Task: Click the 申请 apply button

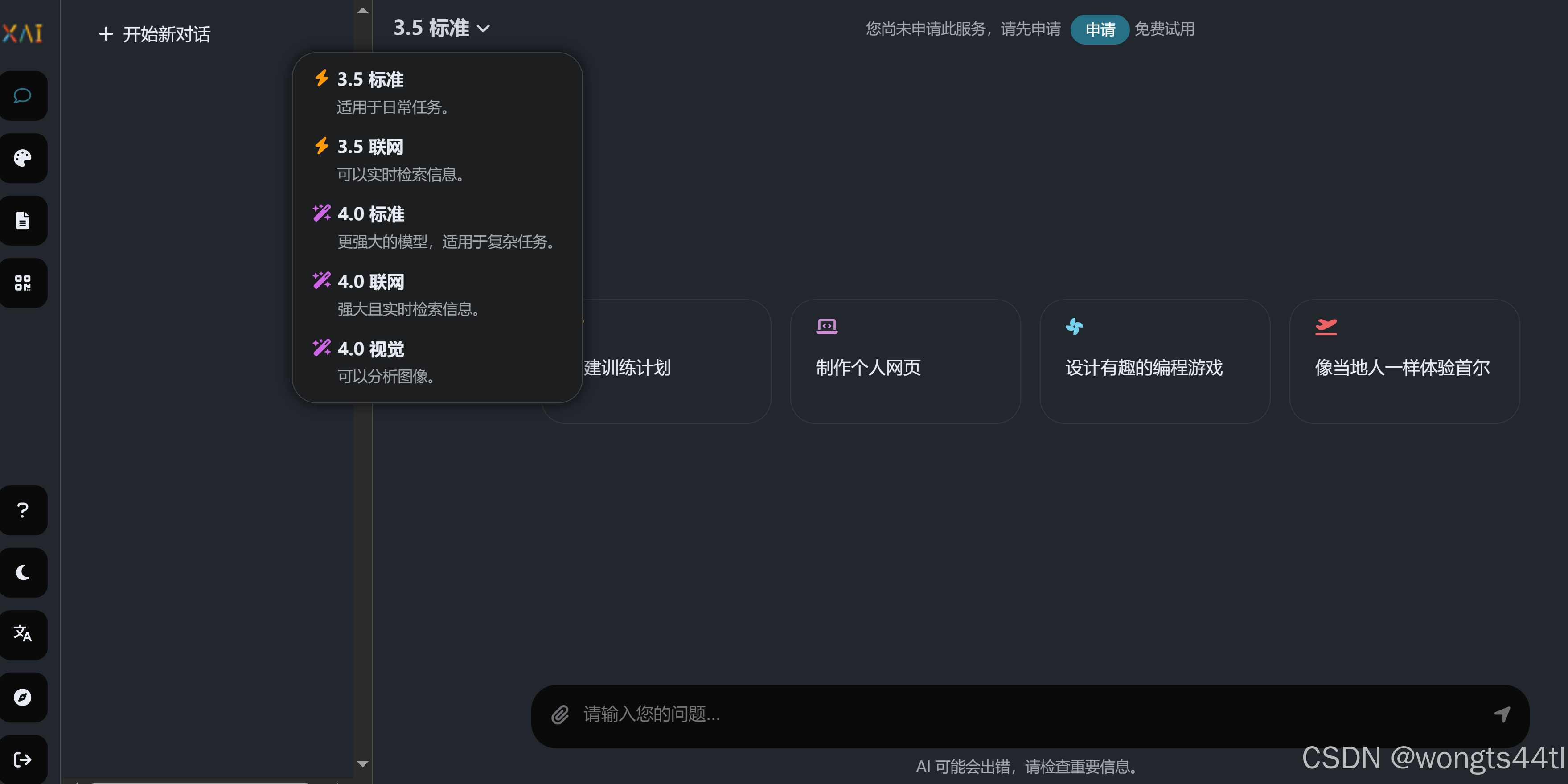Action: 1099,29
